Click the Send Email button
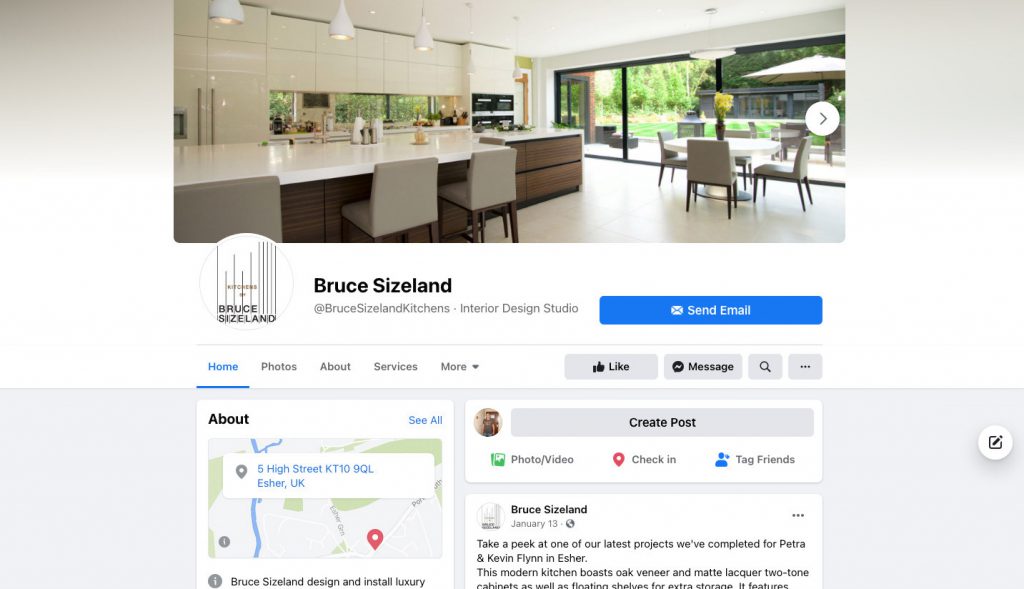Image resolution: width=1024 pixels, height=589 pixels. click(711, 310)
